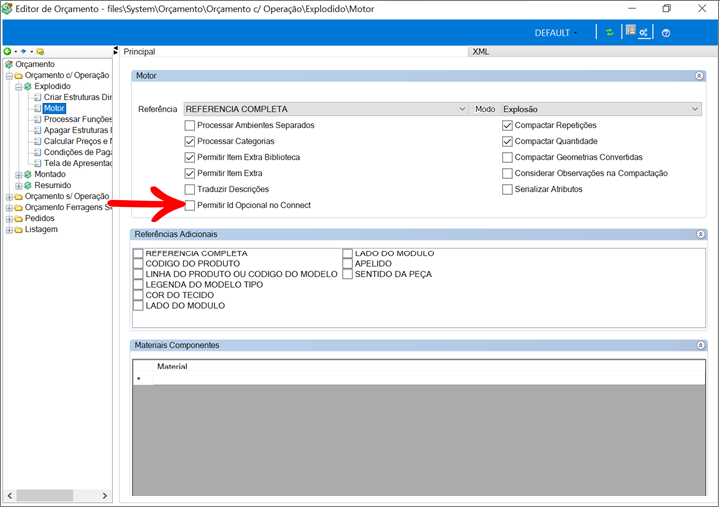Screen dimensions: 726x516
Task: Uncheck Processar Categorias
Action: tap(191, 142)
